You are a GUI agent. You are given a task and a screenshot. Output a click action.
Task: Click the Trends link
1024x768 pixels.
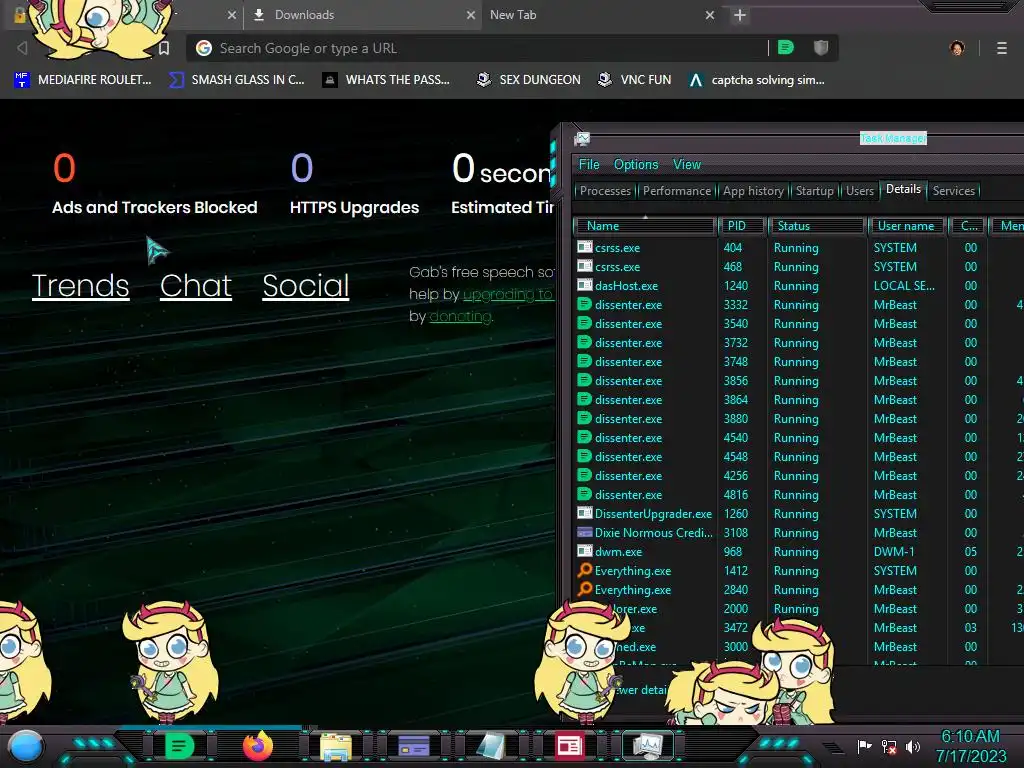point(80,286)
